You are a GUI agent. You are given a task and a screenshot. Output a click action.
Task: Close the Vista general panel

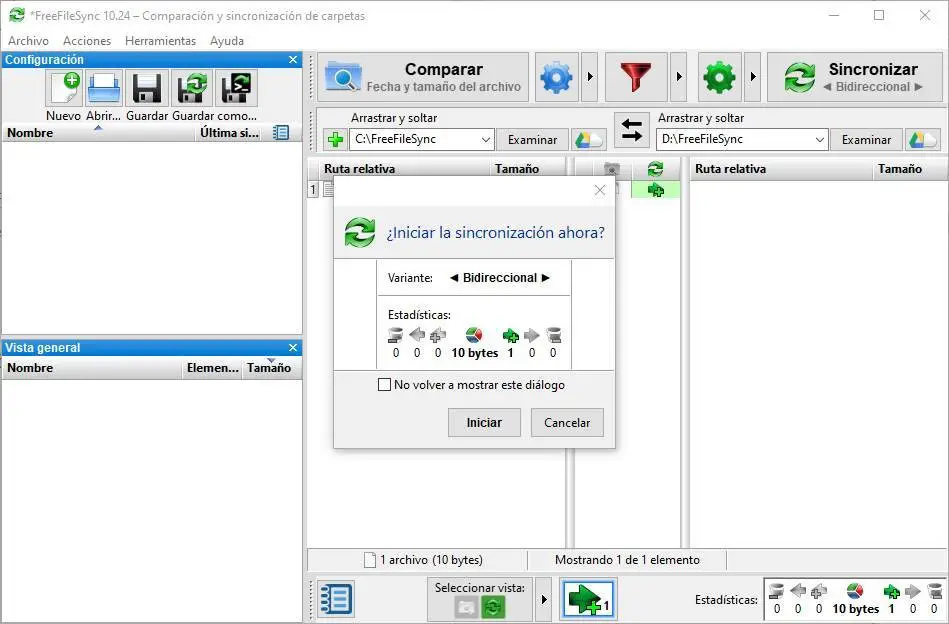pos(293,347)
